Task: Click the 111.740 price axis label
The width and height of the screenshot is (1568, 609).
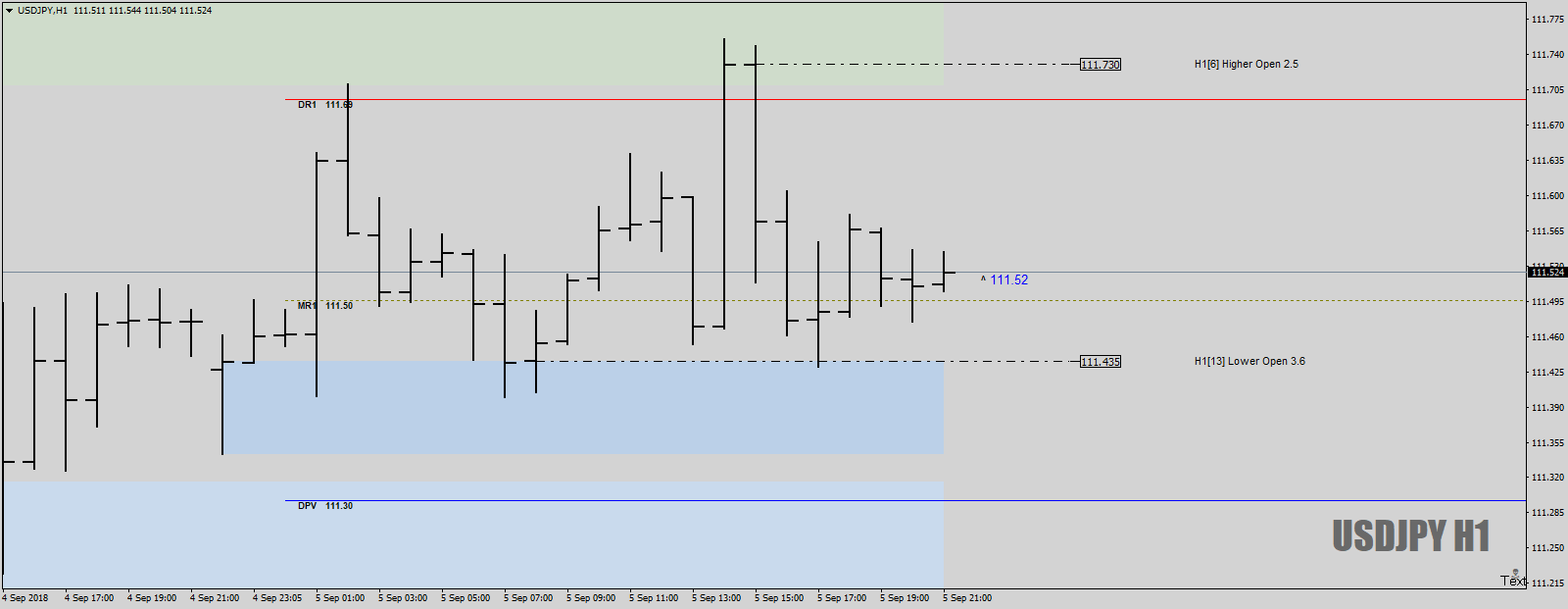Action: pos(1547,55)
